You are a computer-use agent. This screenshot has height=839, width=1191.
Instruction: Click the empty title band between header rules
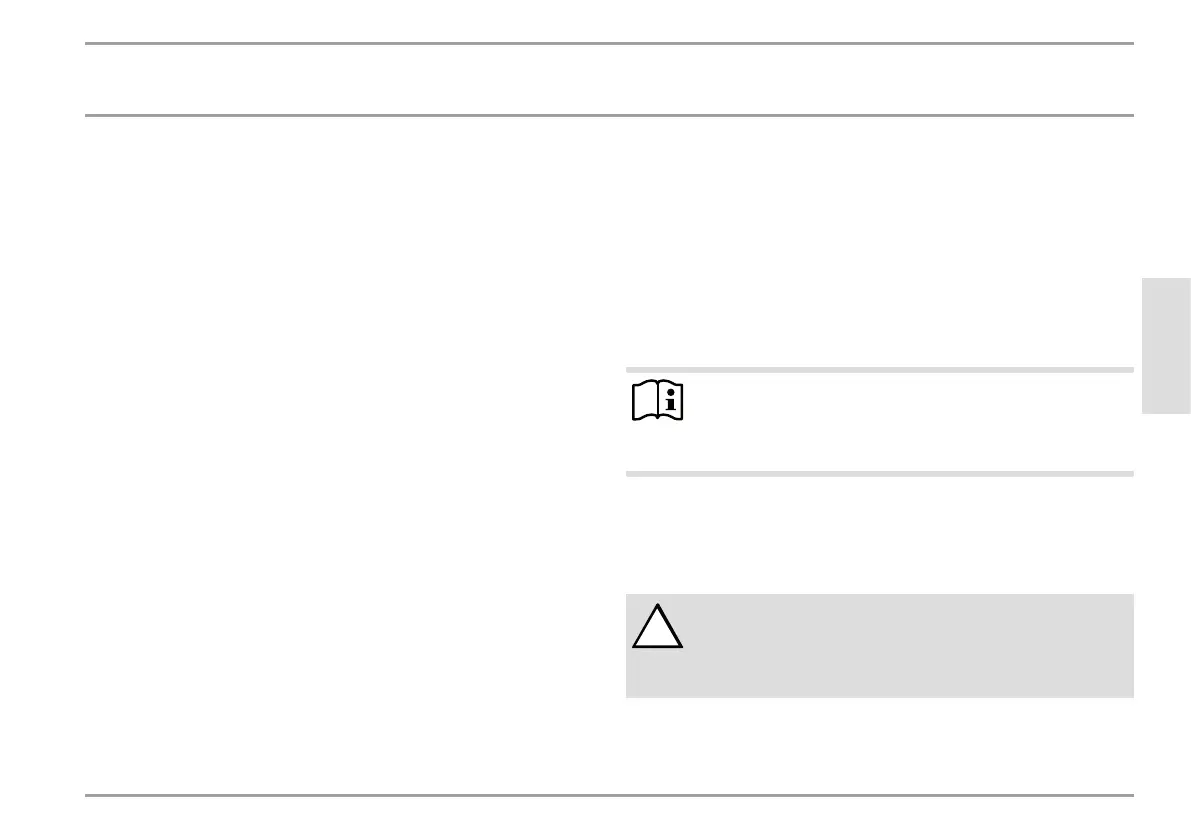[609, 80]
